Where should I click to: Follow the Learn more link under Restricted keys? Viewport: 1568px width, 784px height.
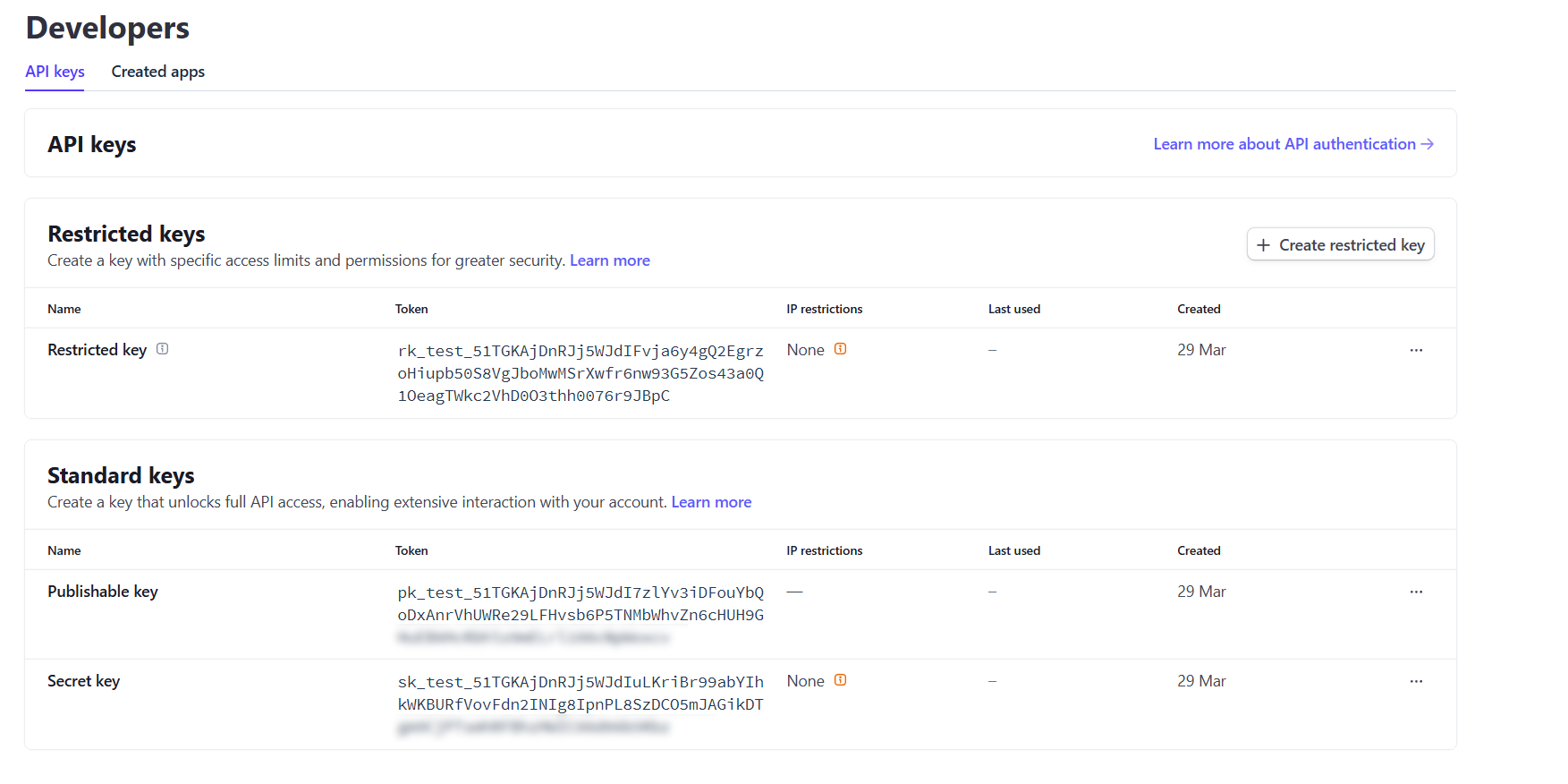point(609,260)
